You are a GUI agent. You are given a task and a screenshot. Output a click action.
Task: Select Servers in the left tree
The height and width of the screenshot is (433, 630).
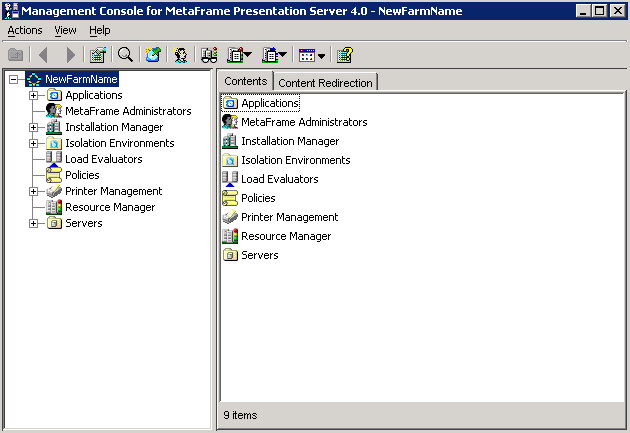click(84, 223)
